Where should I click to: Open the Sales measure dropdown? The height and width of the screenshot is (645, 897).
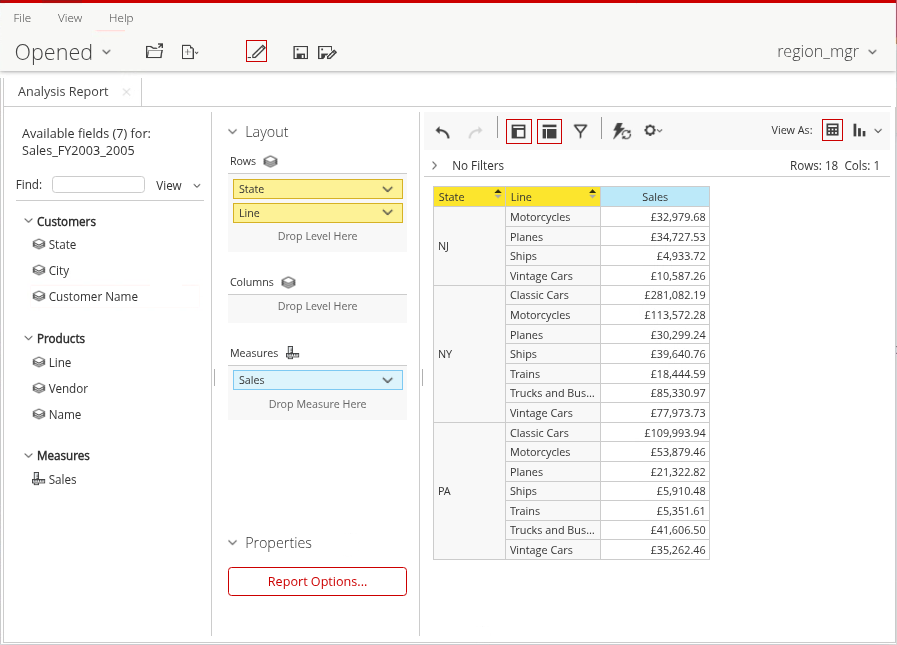point(388,380)
